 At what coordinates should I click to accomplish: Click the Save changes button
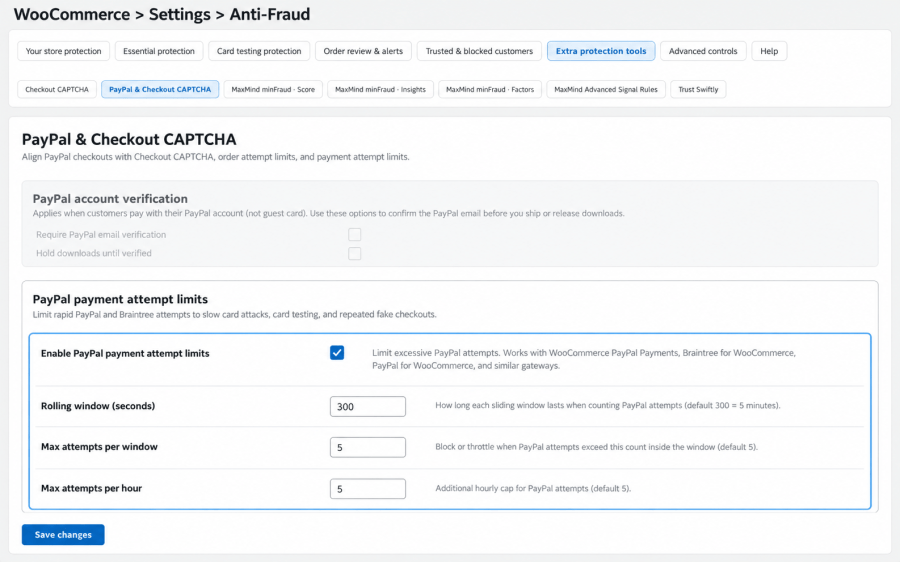[63, 534]
